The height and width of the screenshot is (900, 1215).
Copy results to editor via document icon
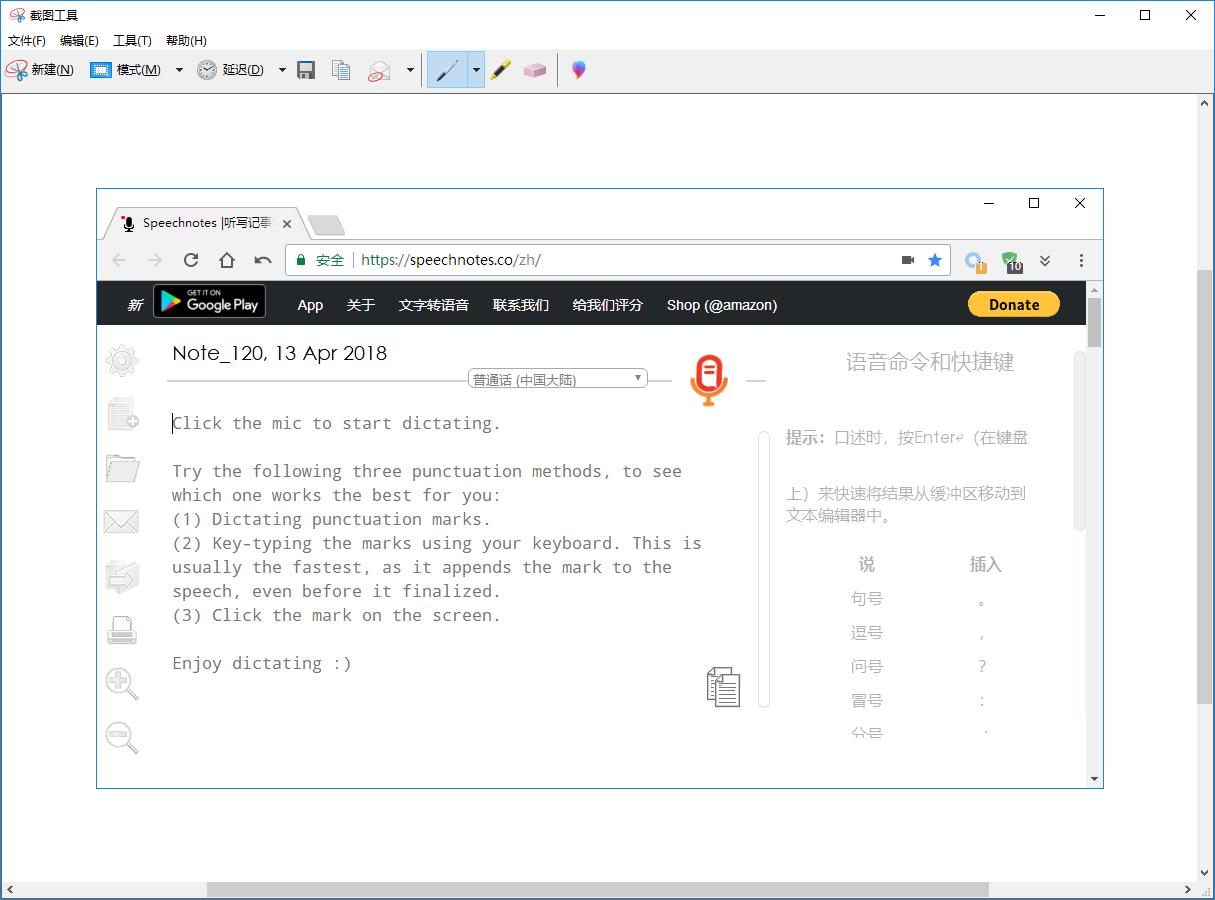[723, 687]
